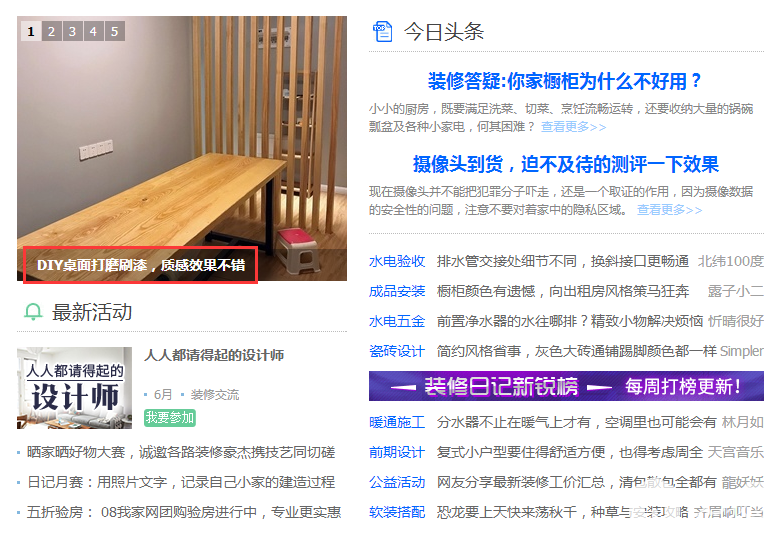Open the 软装搭配 category link
Viewport: 784px width, 538px height.
click(x=397, y=512)
